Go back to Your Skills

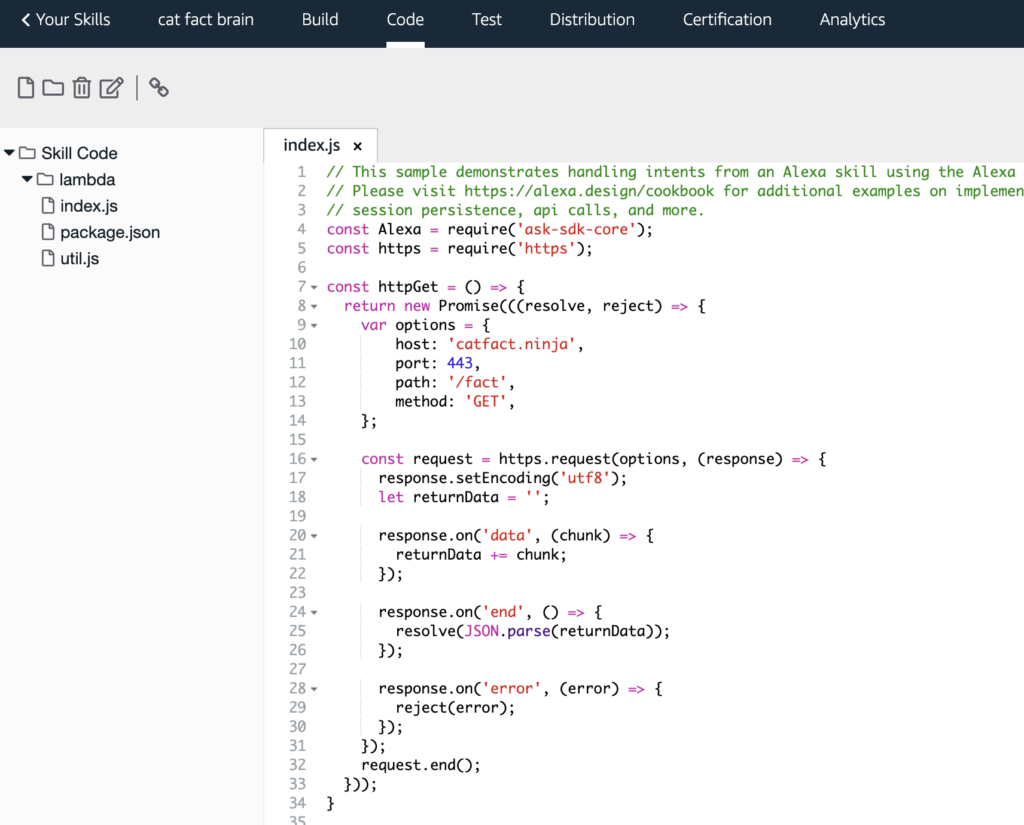[65, 20]
